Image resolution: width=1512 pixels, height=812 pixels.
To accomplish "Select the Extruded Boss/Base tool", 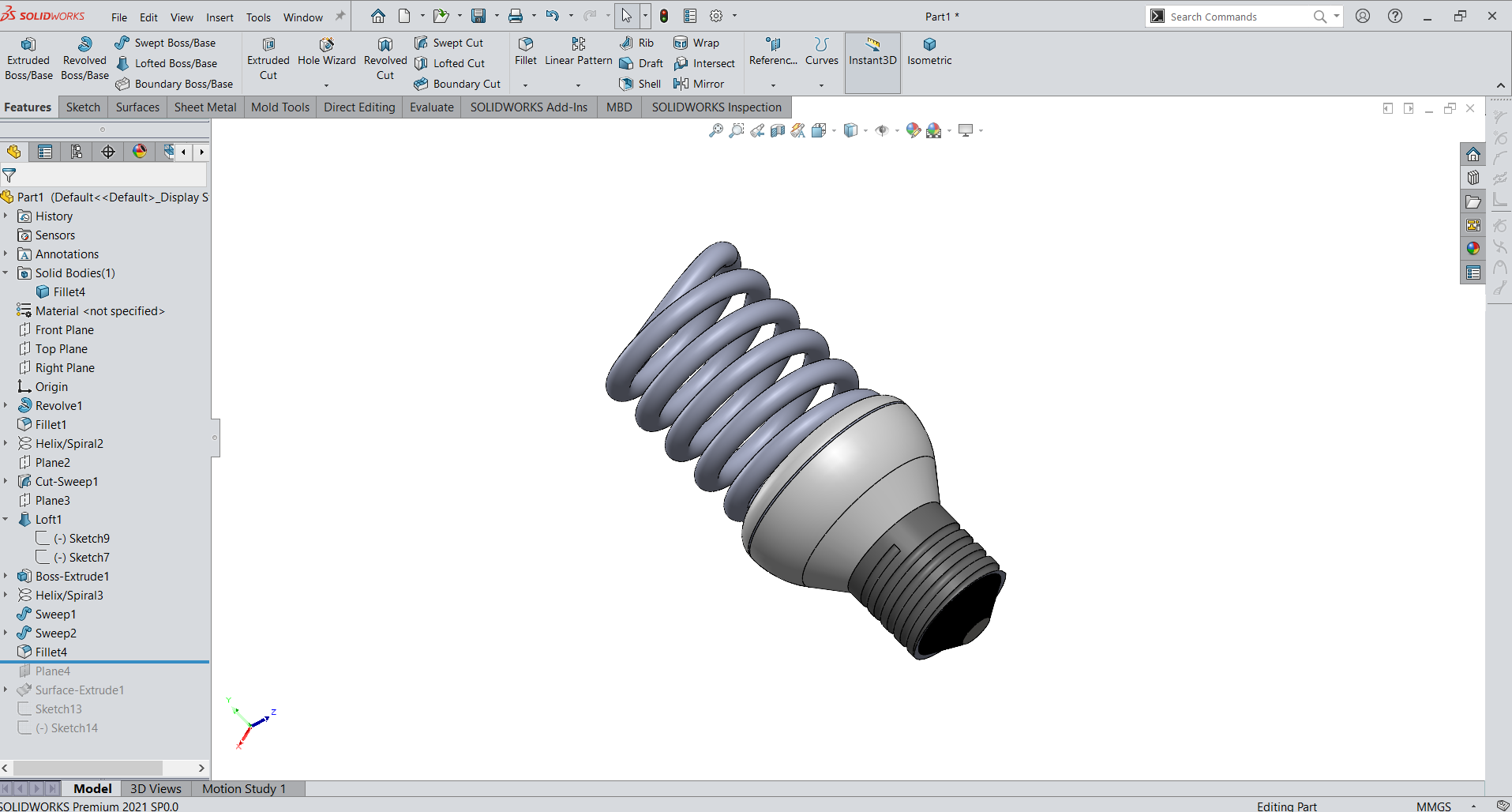I will pyautogui.click(x=28, y=58).
